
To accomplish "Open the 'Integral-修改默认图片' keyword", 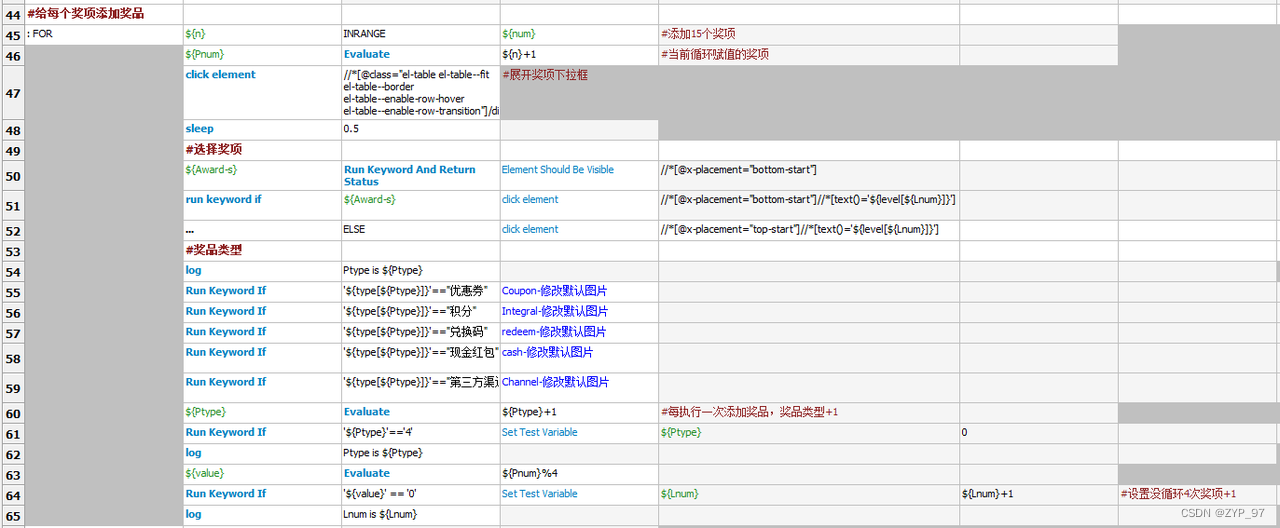I will tap(579, 312).
